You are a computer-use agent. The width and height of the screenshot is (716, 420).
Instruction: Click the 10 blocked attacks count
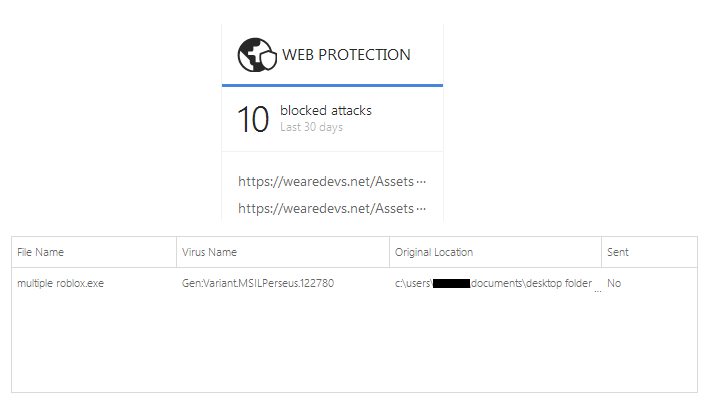(x=253, y=119)
